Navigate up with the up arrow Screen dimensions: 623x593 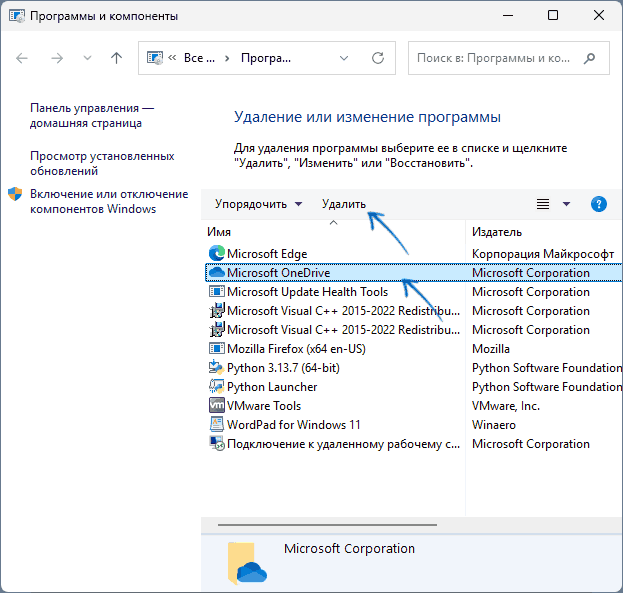116,59
